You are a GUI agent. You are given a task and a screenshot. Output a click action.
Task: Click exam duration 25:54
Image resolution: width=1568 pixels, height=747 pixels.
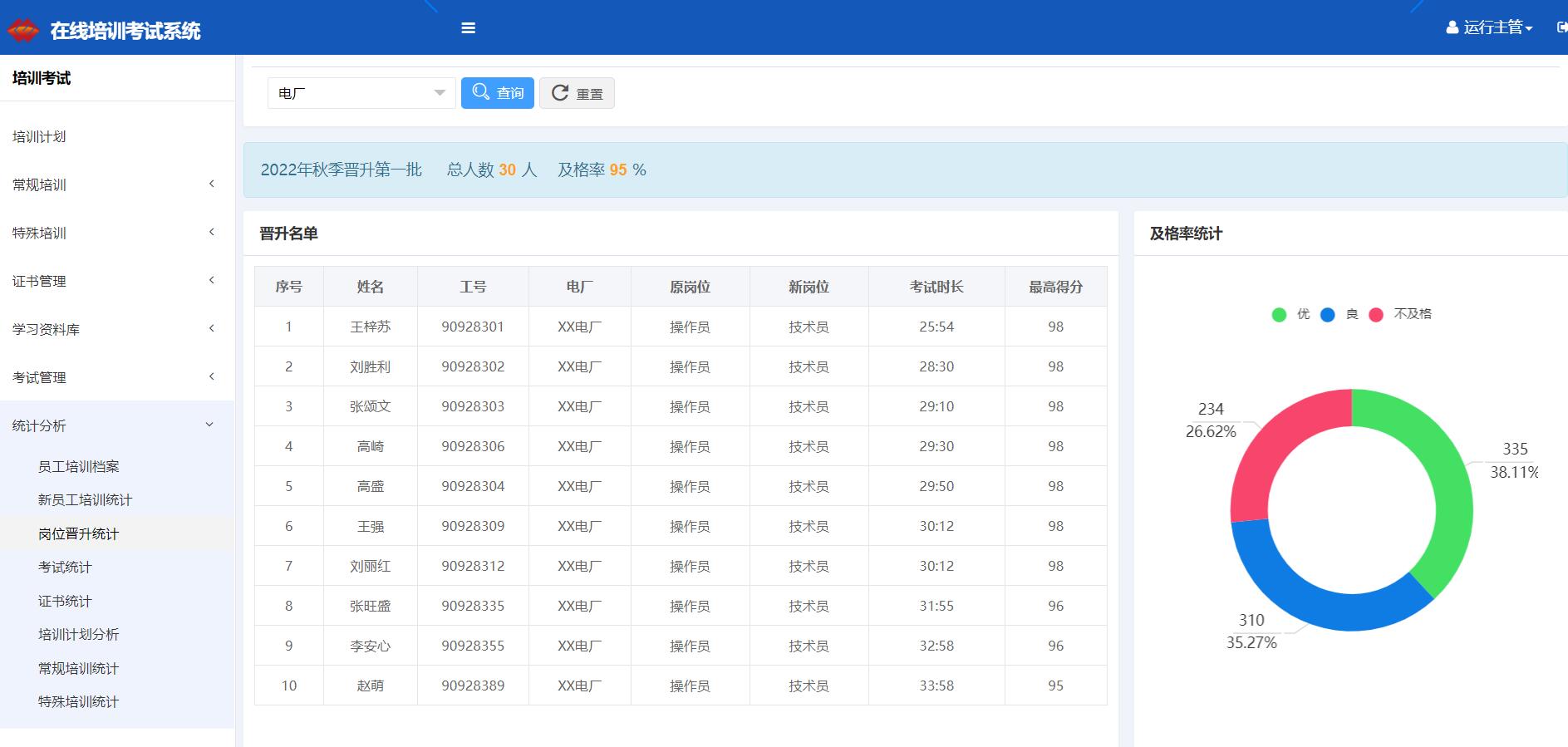point(936,327)
